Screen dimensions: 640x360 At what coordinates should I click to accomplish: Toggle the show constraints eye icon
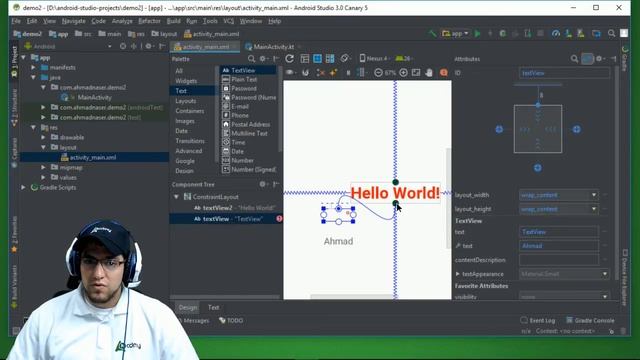(290, 73)
